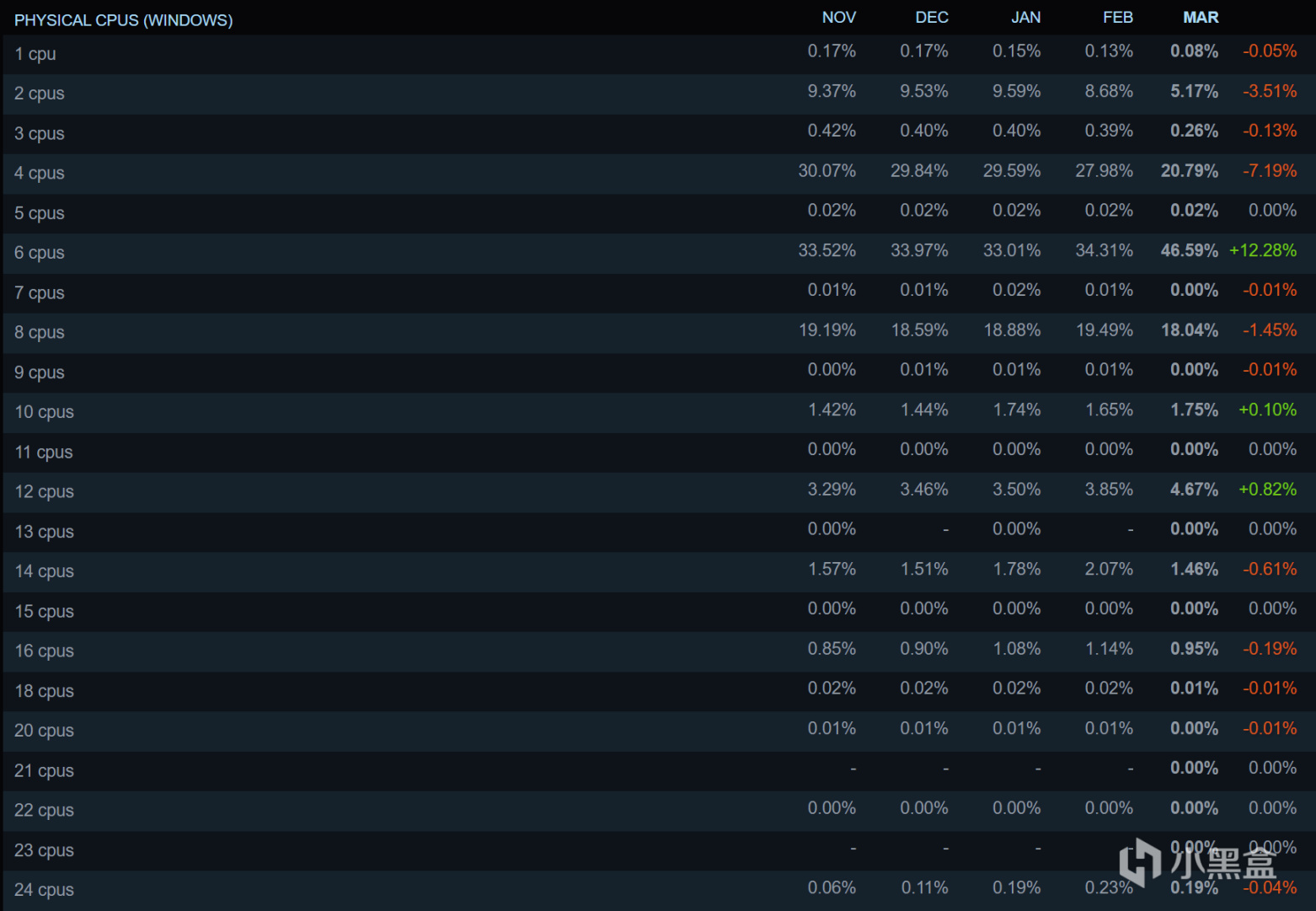Click the red -7.19% change value

[1269, 171]
